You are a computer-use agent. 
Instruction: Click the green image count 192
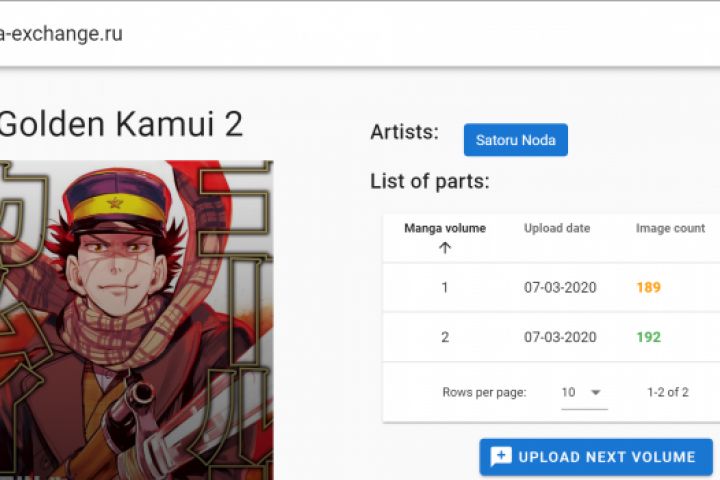coord(648,337)
